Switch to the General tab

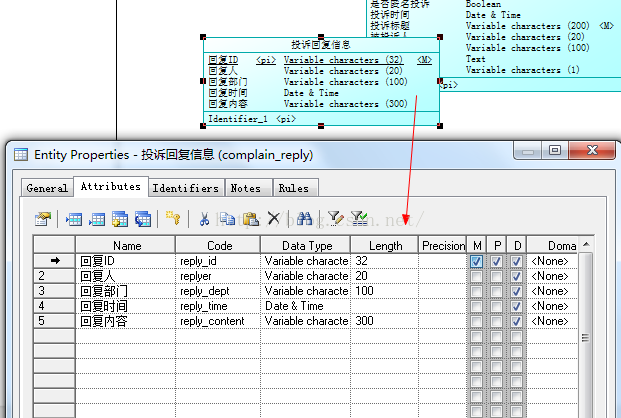pyautogui.click(x=47, y=188)
